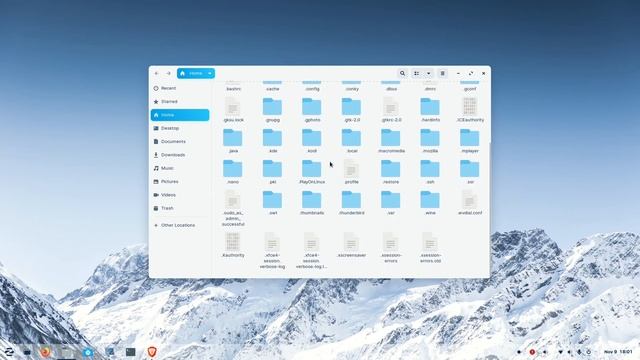Select the .gnupg folder
Viewport: 640px width, 360px height.
click(x=272, y=107)
